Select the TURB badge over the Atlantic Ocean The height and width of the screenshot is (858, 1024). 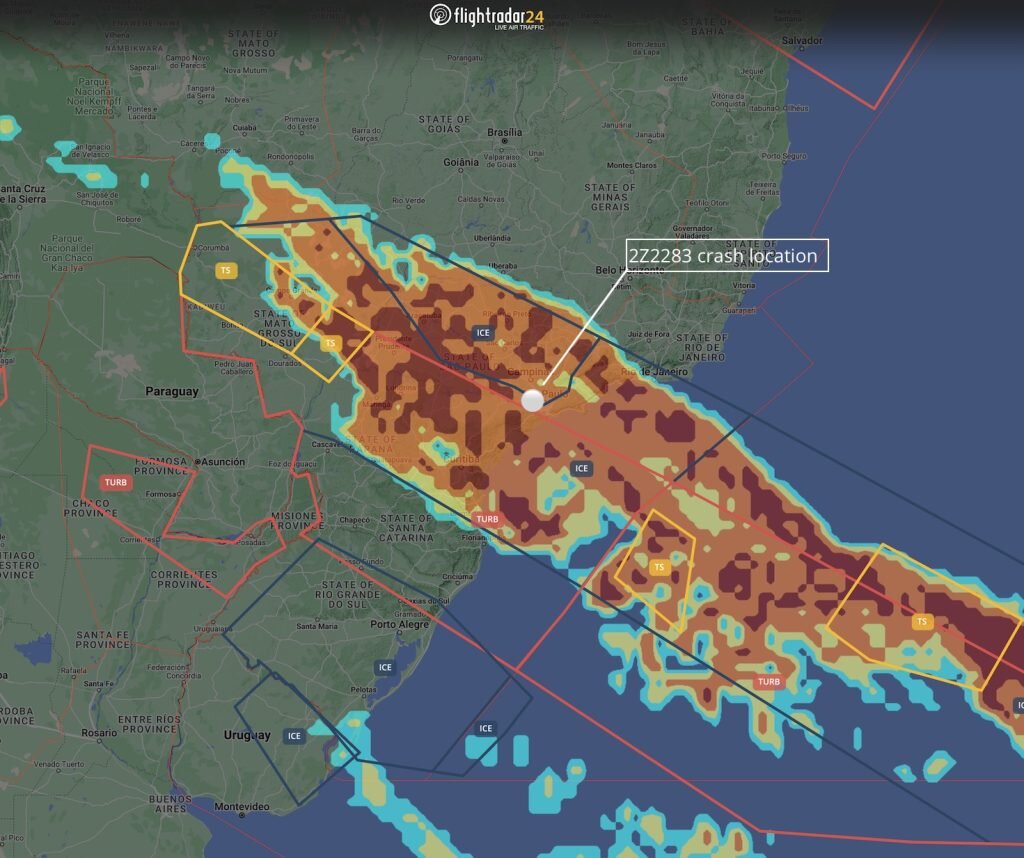pyautogui.click(x=768, y=682)
